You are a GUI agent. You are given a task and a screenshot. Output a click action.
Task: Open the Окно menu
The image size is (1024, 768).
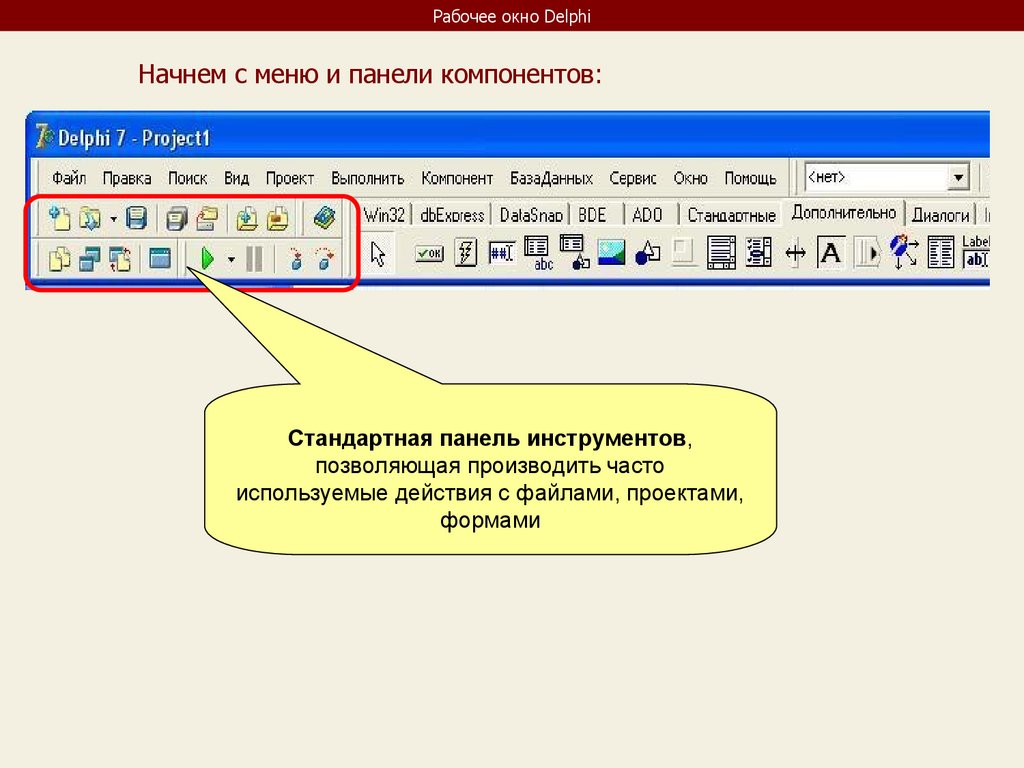(690, 178)
